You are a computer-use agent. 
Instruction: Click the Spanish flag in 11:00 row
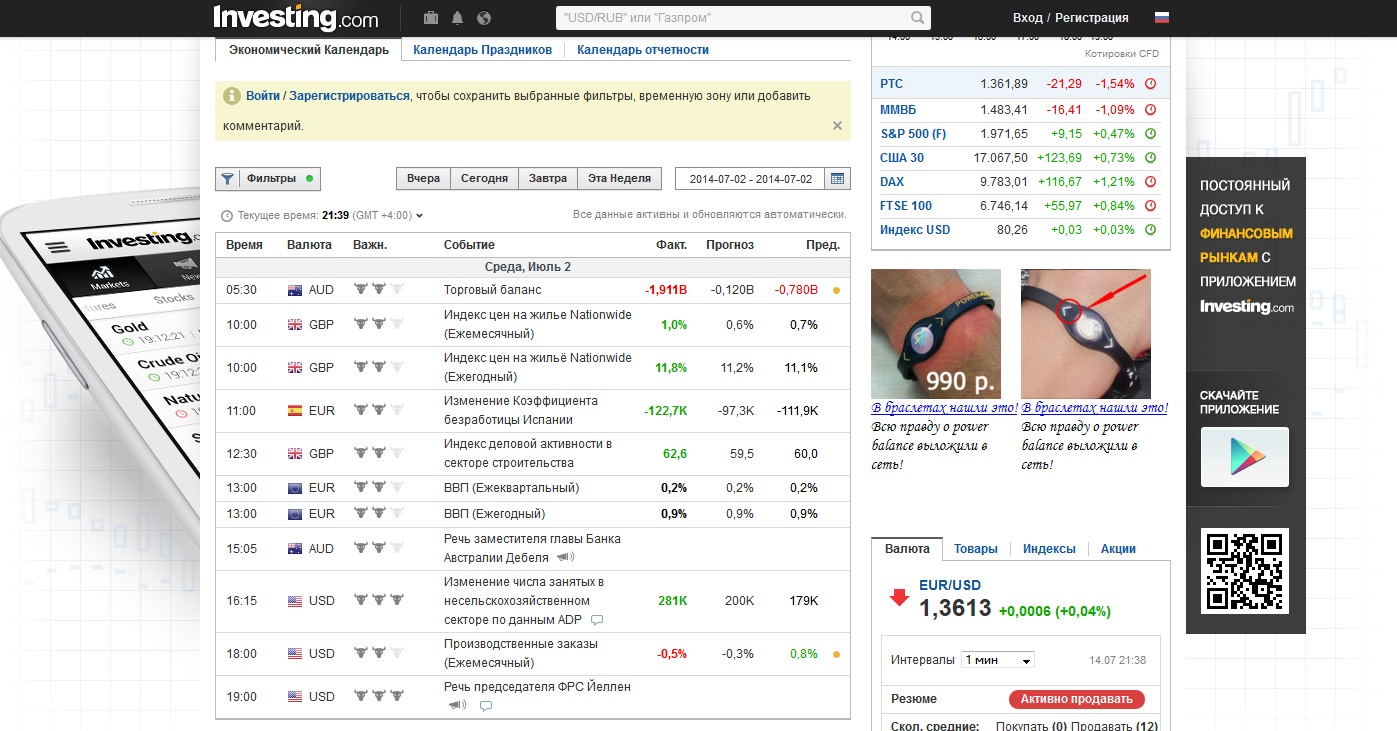click(x=295, y=411)
